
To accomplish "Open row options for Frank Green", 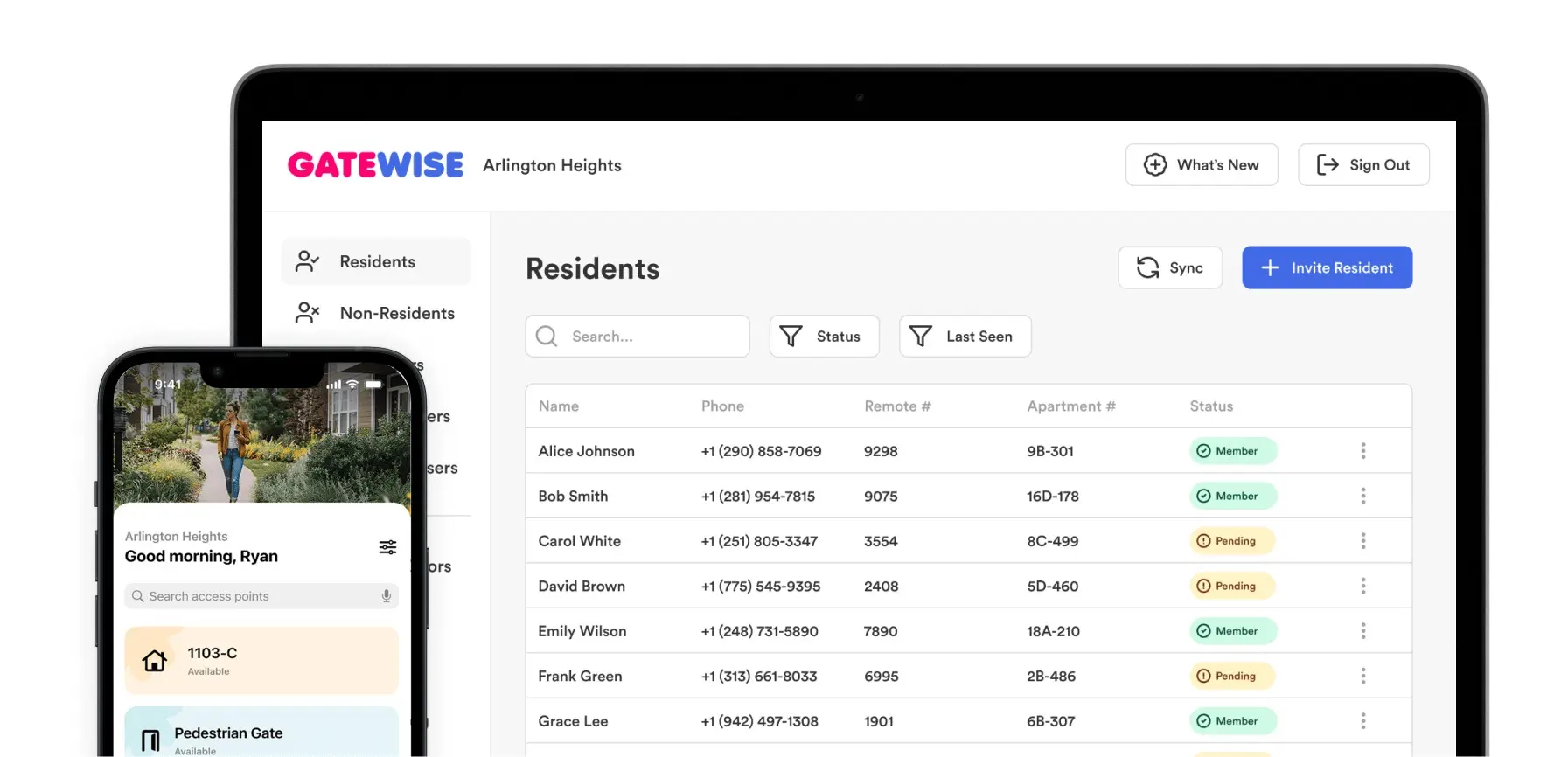I will tap(1362, 676).
